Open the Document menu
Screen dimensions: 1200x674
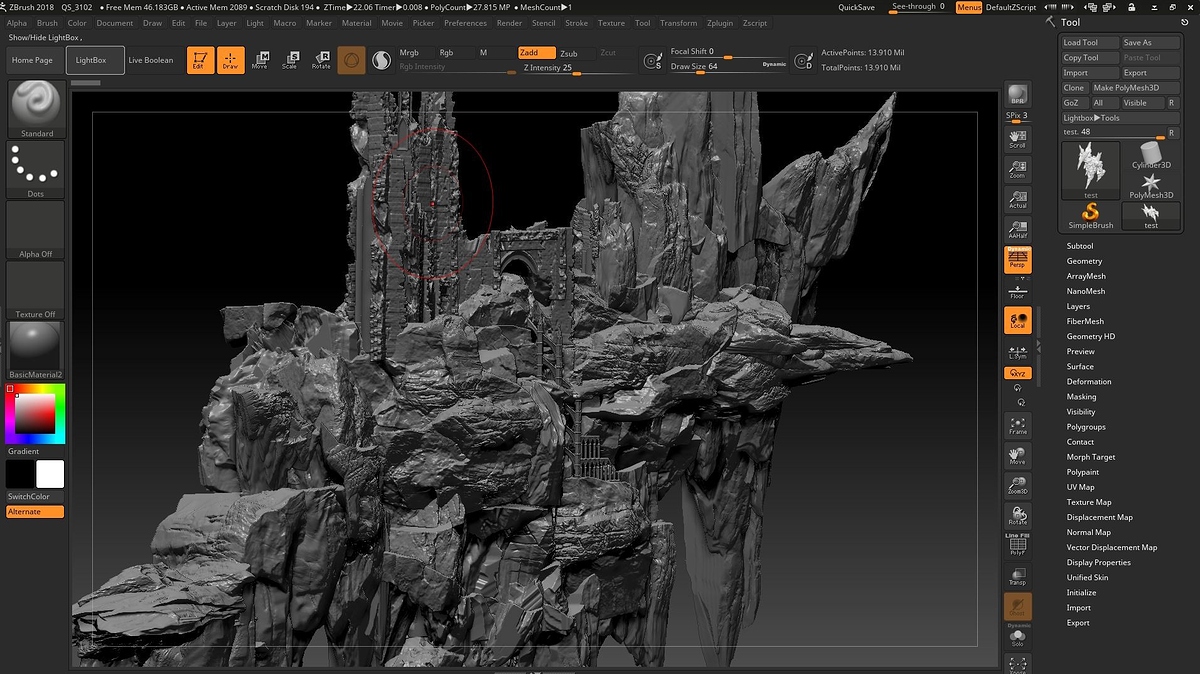click(115, 23)
